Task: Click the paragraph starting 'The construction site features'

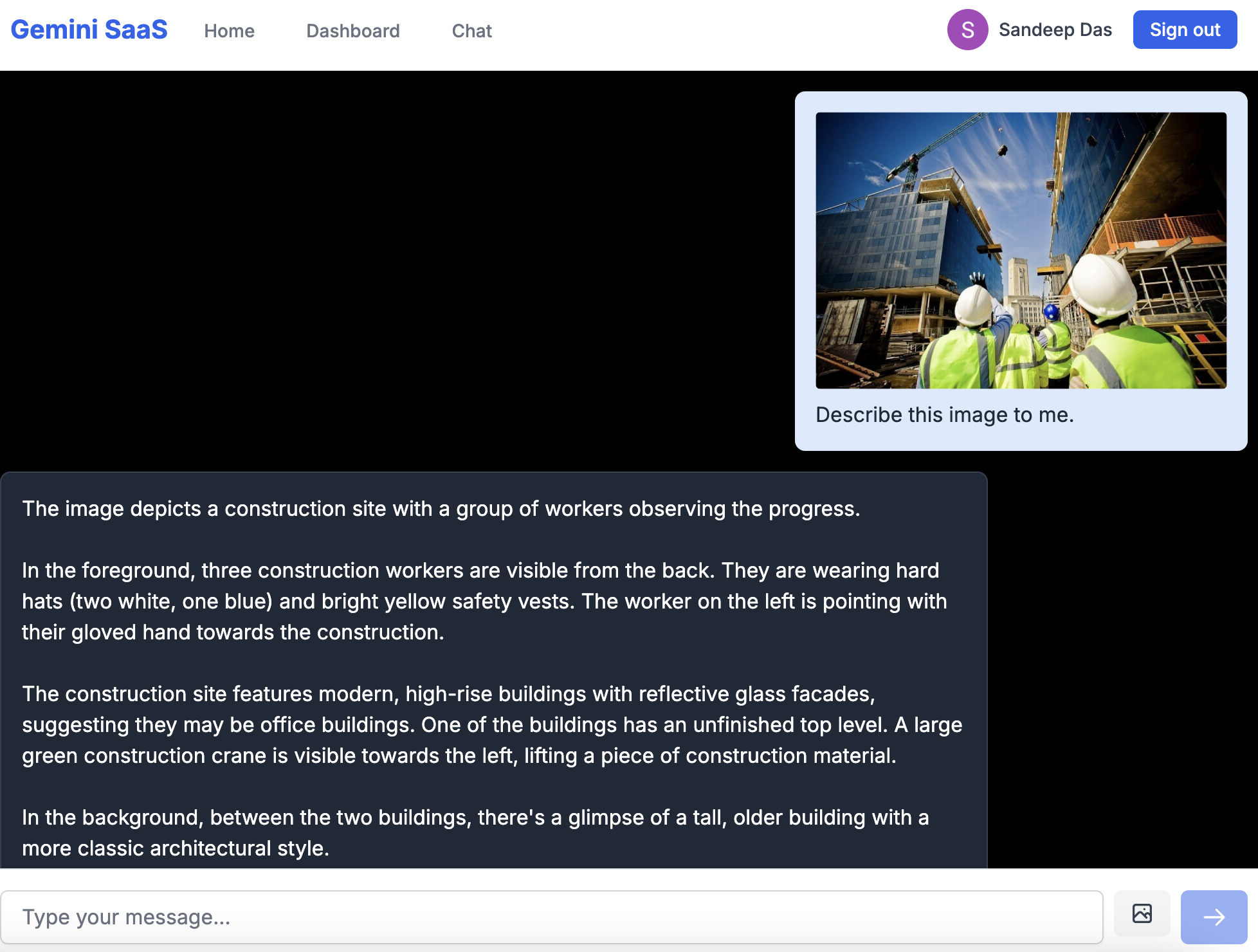Action: (491, 725)
